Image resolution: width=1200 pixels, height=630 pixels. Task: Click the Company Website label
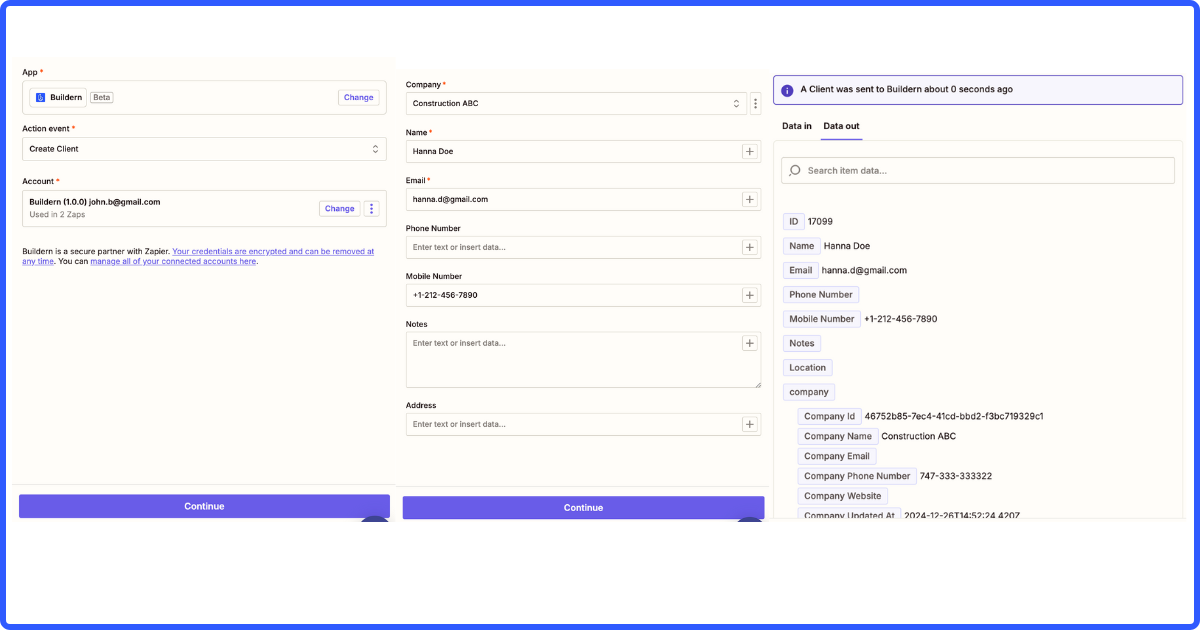(x=843, y=496)
